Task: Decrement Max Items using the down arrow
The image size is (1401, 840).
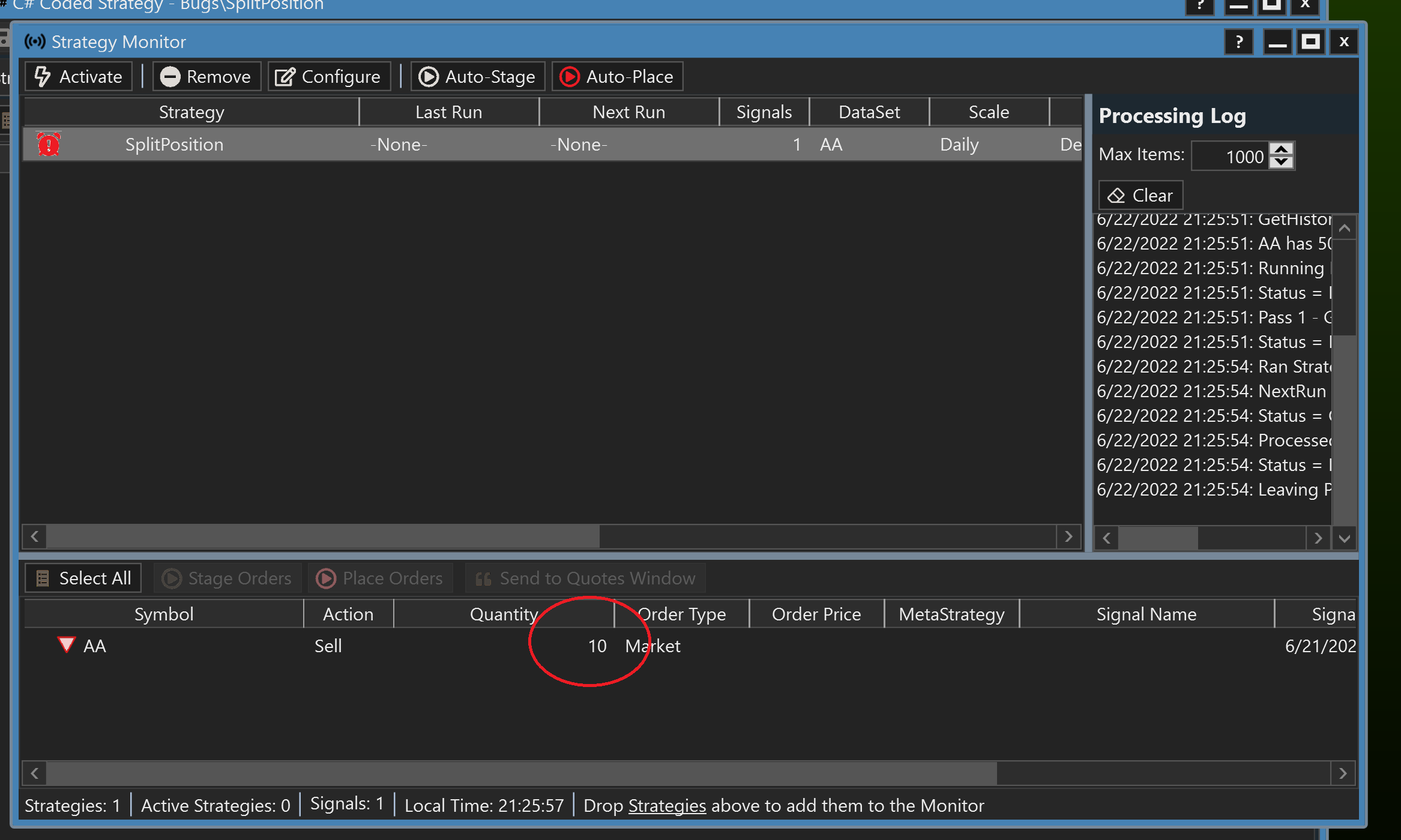Action: coord(1282,163)
